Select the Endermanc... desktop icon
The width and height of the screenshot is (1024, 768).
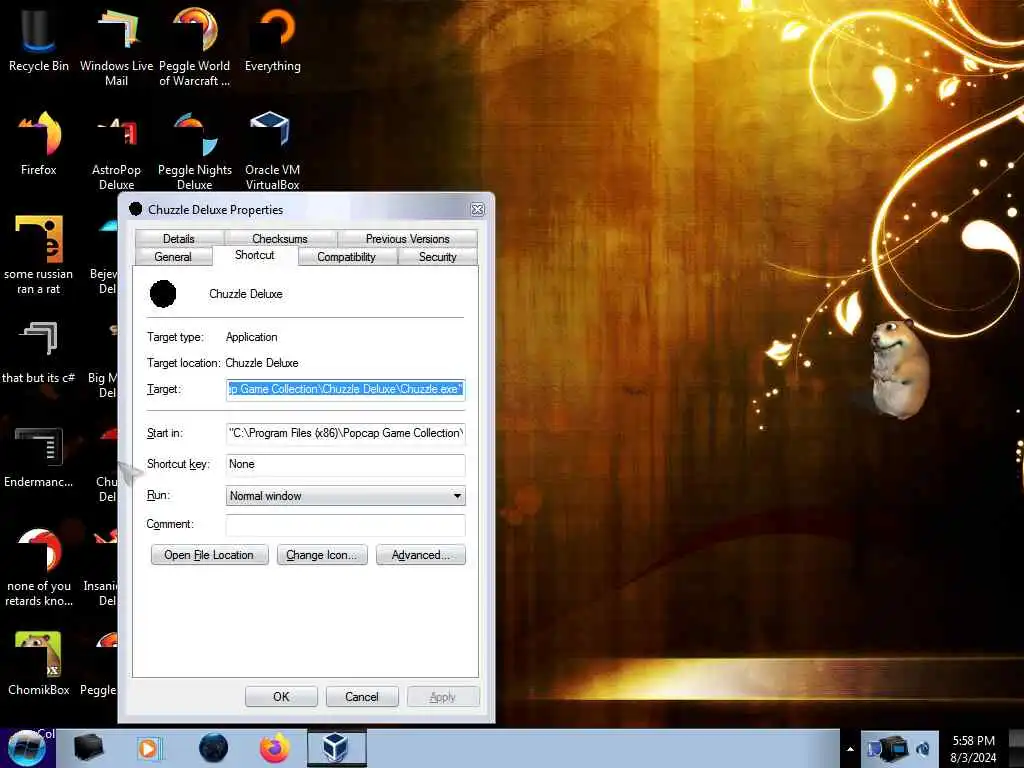pyautogui.click(x=38, y=456)
